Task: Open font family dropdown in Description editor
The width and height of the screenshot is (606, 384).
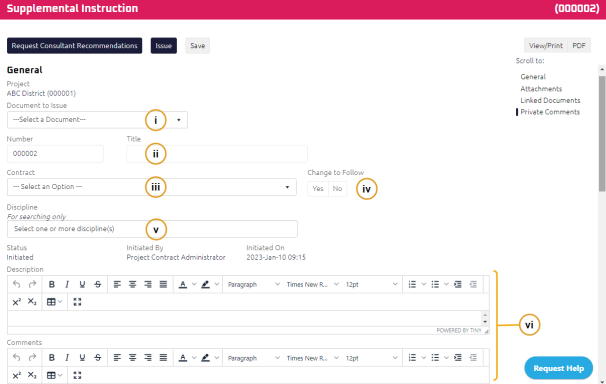Action: (x=312, y=284)
